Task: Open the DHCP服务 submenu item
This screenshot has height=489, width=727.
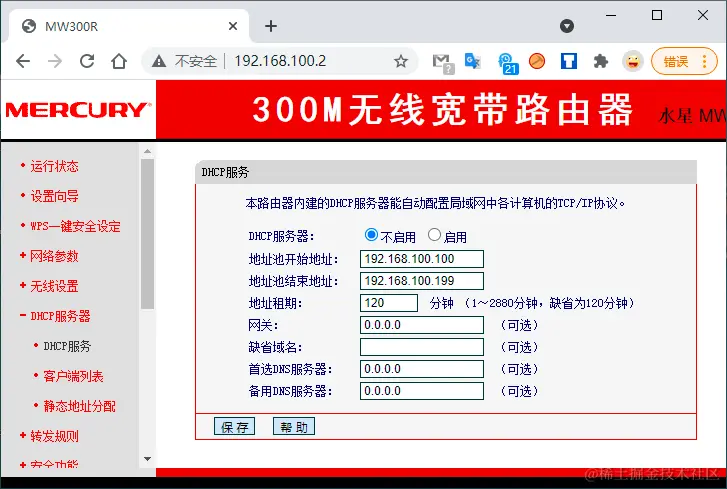Action: (67, 346)
